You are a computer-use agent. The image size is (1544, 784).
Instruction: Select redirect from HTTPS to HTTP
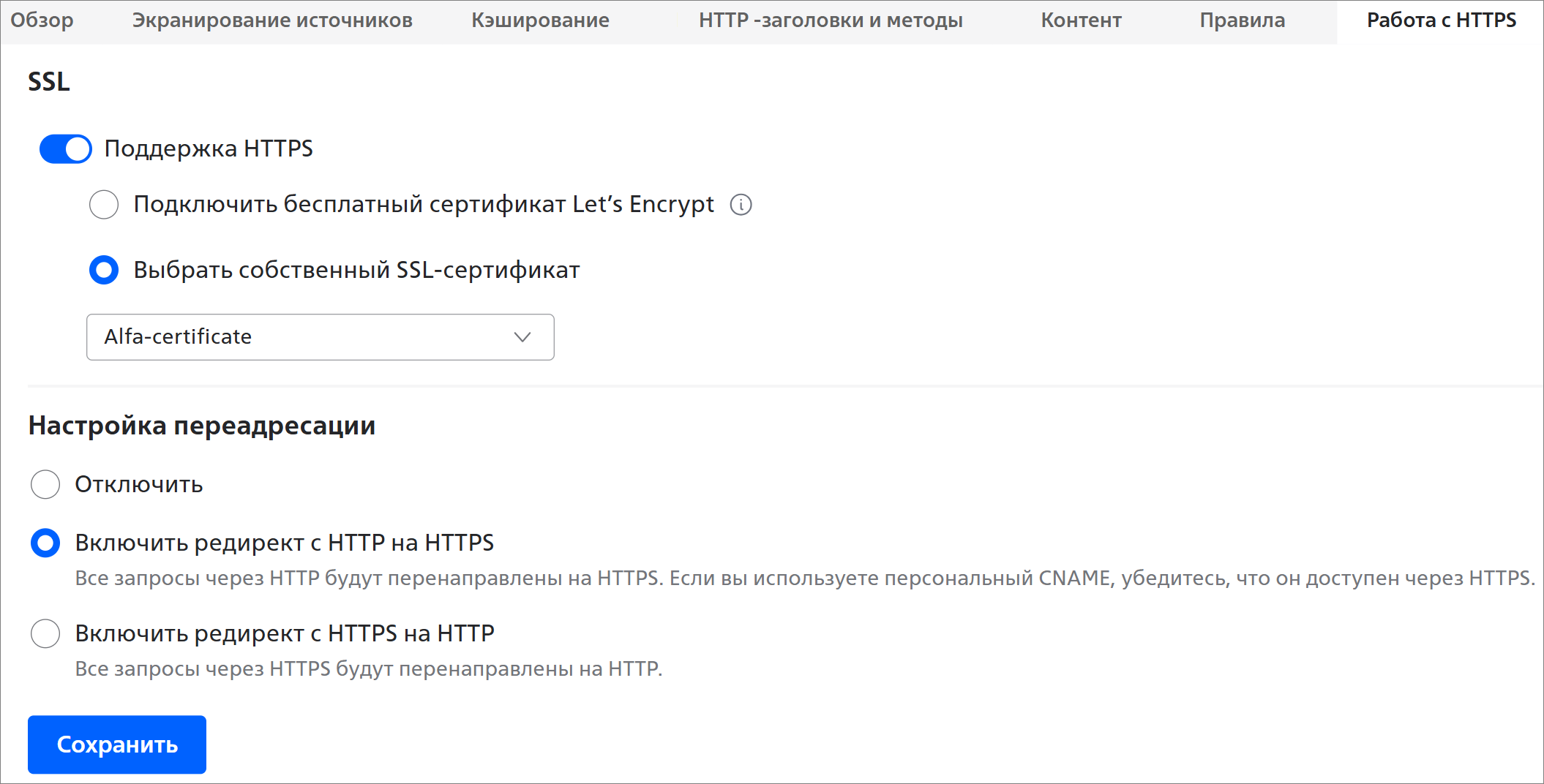pyautogui.click(x=45, y=633)
